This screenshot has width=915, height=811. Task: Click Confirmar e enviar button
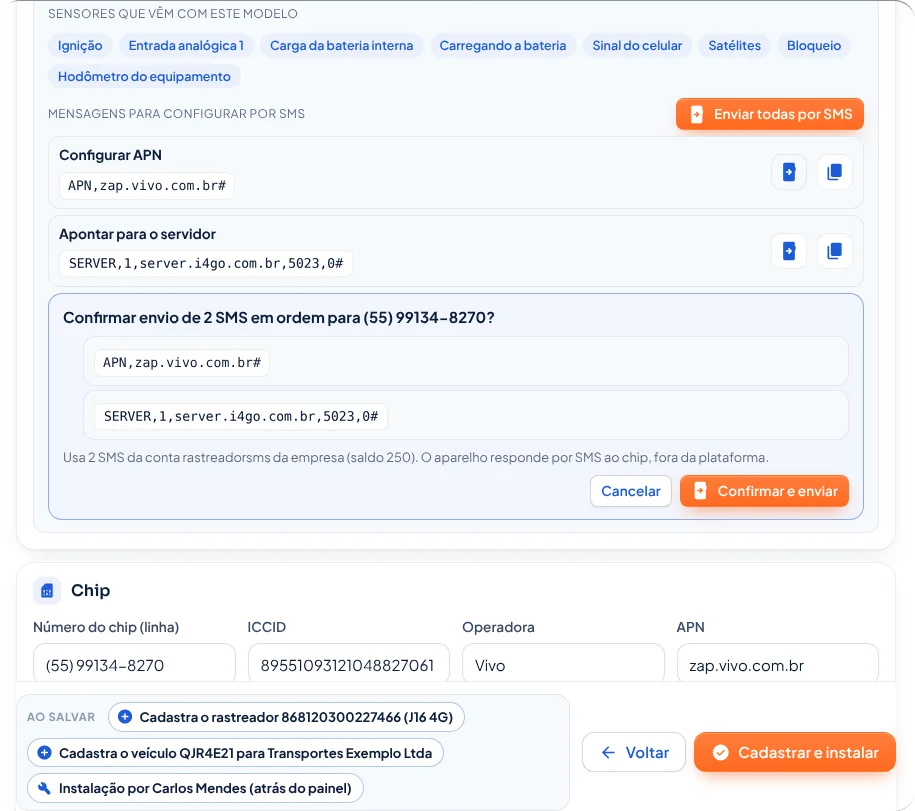pos(764,491)
